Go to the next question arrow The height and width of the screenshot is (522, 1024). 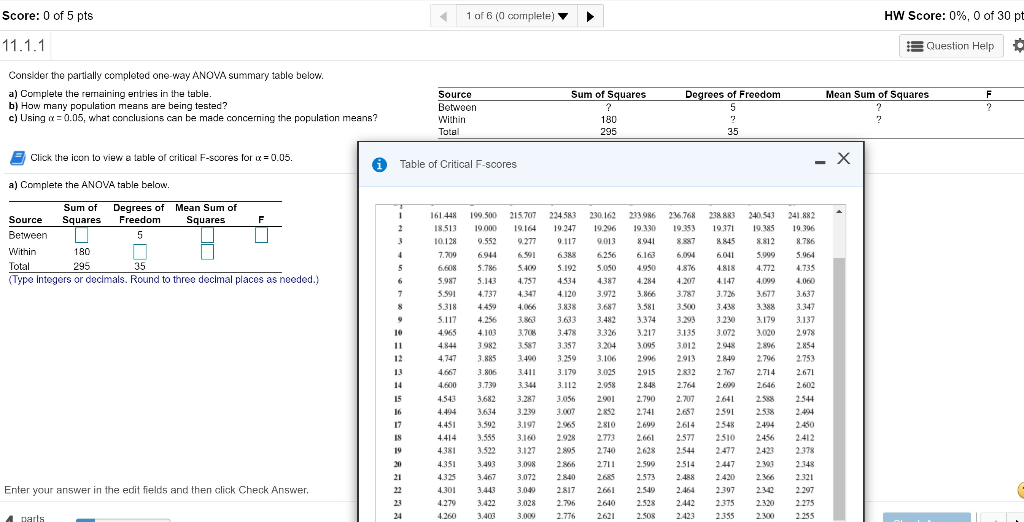click(x=590, y=16)
